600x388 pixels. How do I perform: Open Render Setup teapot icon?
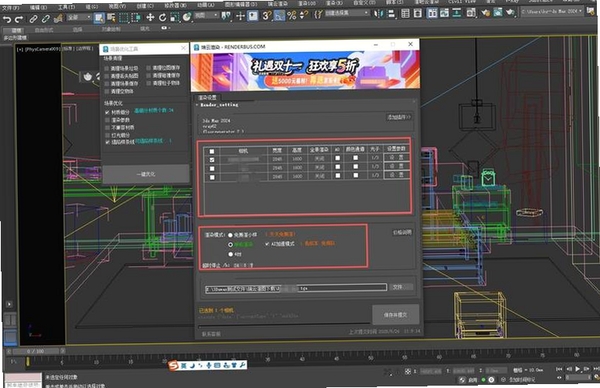[485, 13]
